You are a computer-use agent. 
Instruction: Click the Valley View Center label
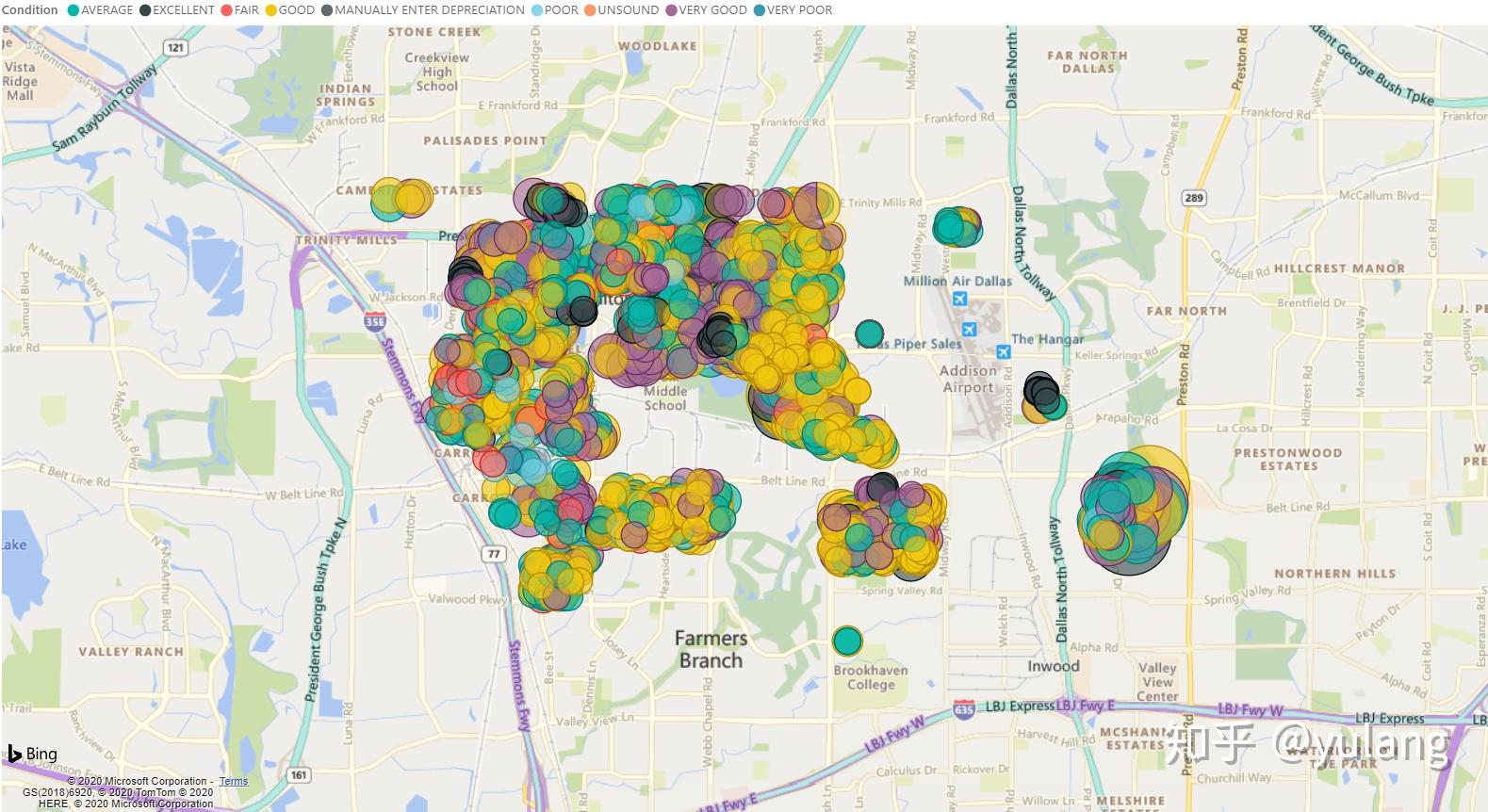point(1157,682)
